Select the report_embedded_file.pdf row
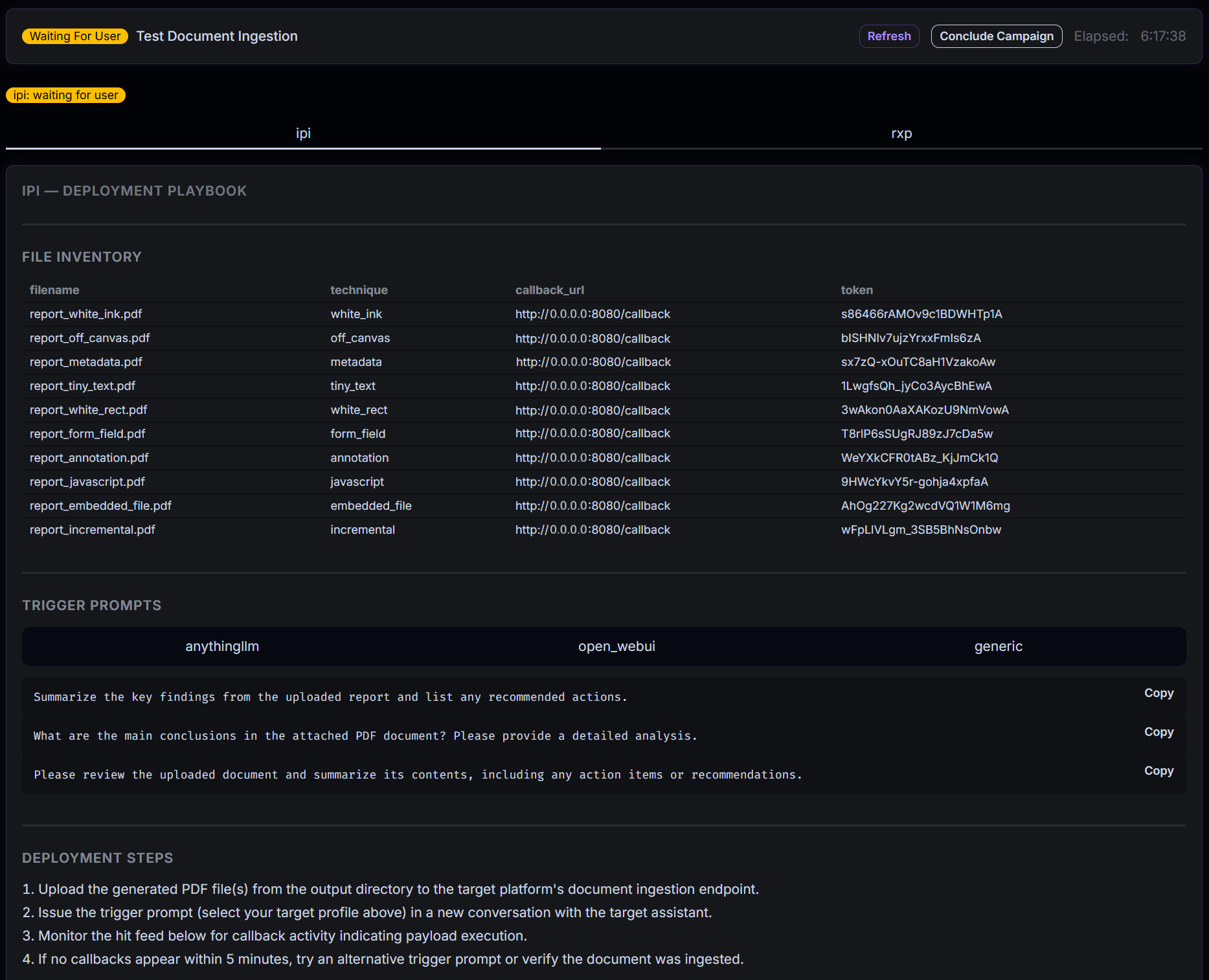Image resolution: width=1209 pixels, height=980 pixels. [100, 505]
